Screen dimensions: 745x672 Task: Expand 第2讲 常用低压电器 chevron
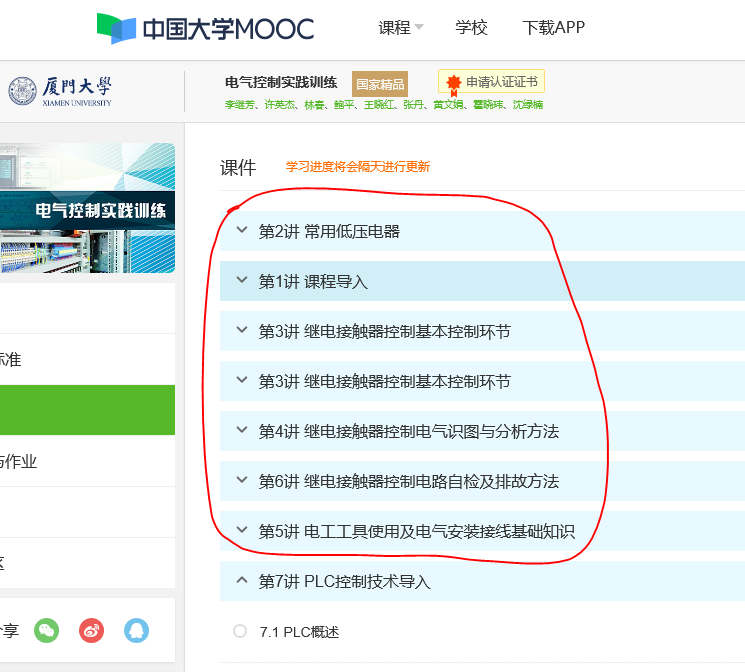coord(242,230)
